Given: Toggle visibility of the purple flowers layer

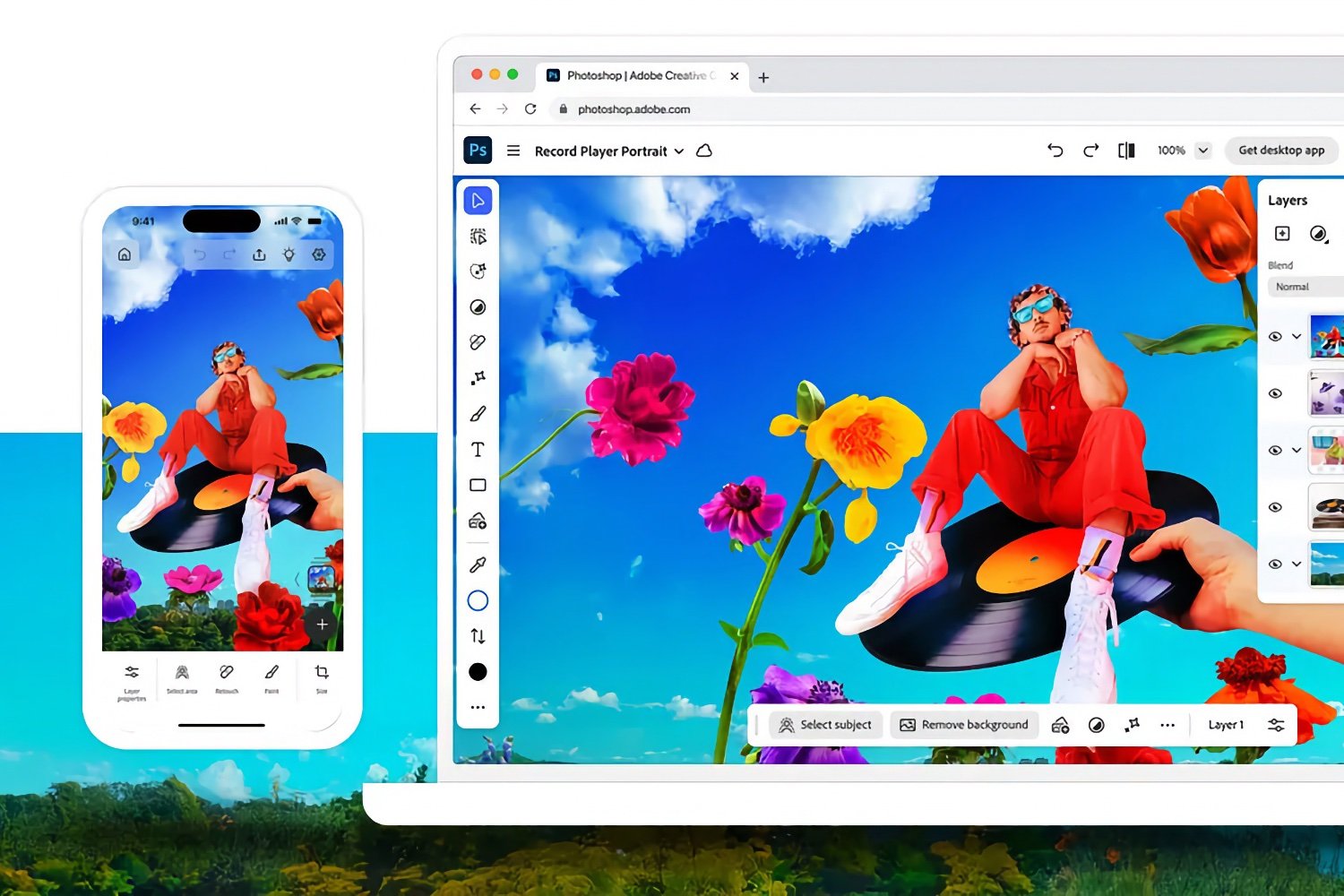Looking at the screenshot, I should 1275,393.
